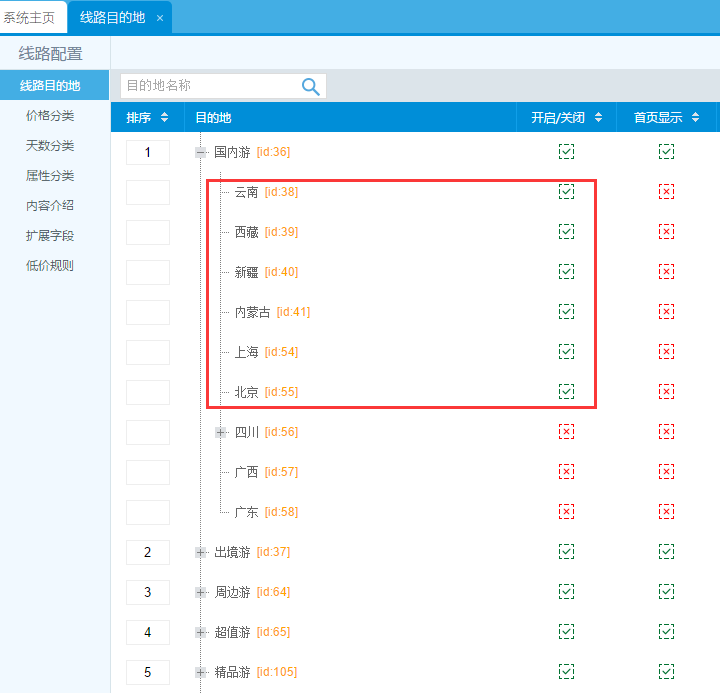Click the search magnifier icon
The height and width of the screenshot is (693, 720).
[x=310, y=87]
